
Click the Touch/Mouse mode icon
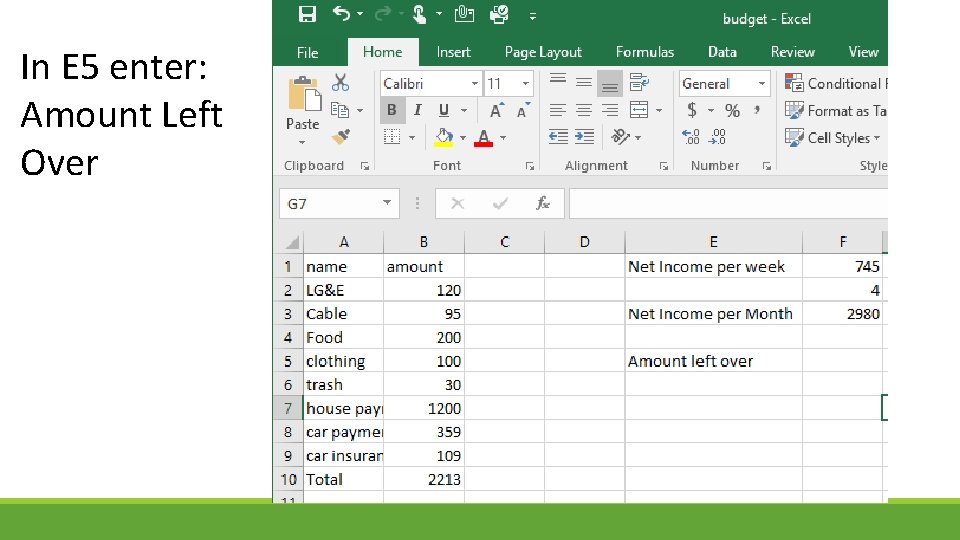click(x=419, y=14)
